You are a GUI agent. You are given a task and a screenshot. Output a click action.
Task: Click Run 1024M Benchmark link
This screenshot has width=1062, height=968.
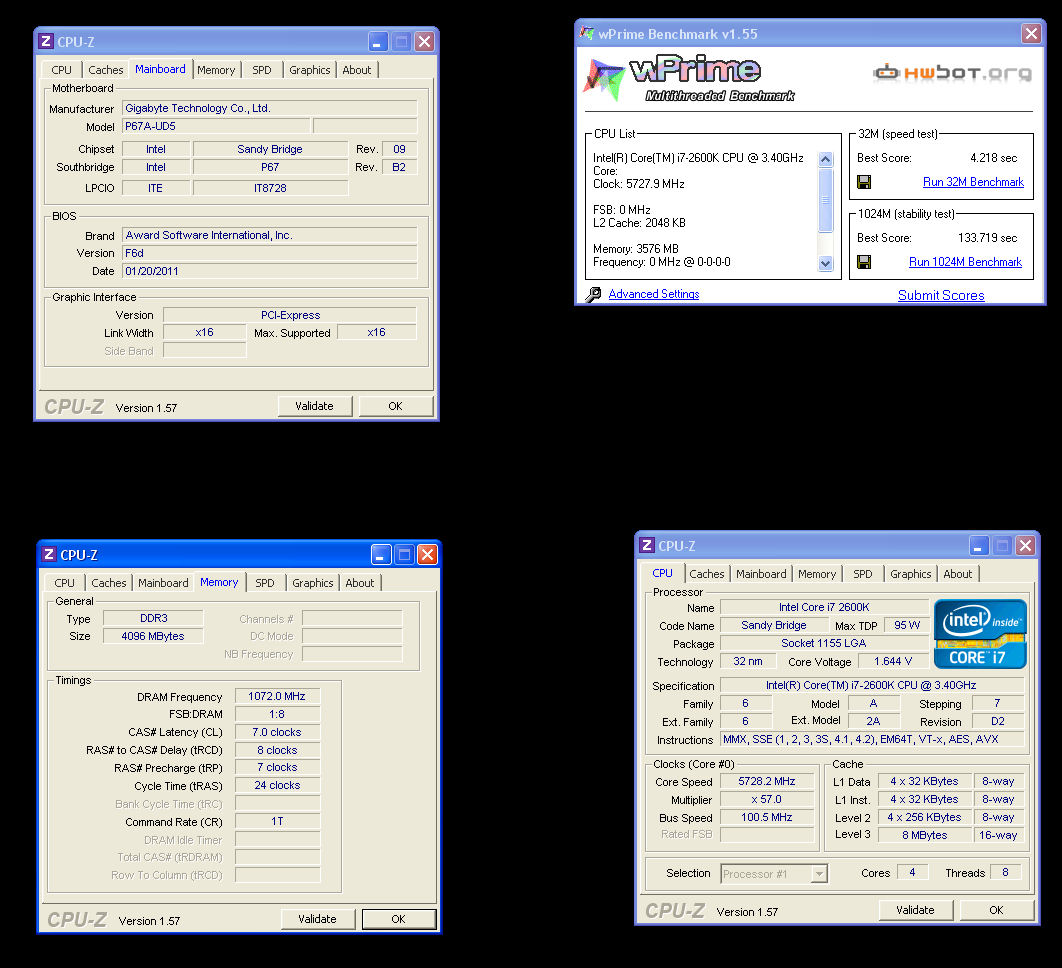[x=965, y=262]
